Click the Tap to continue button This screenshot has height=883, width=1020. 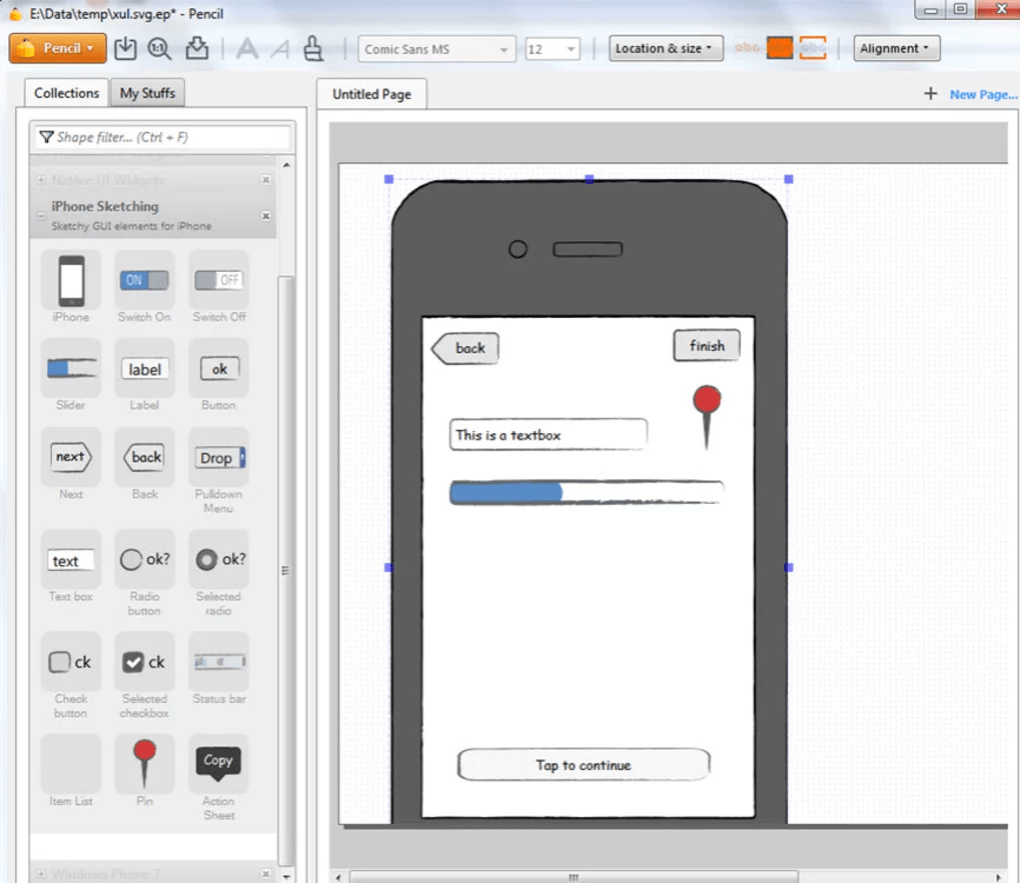tap(584, 765)
